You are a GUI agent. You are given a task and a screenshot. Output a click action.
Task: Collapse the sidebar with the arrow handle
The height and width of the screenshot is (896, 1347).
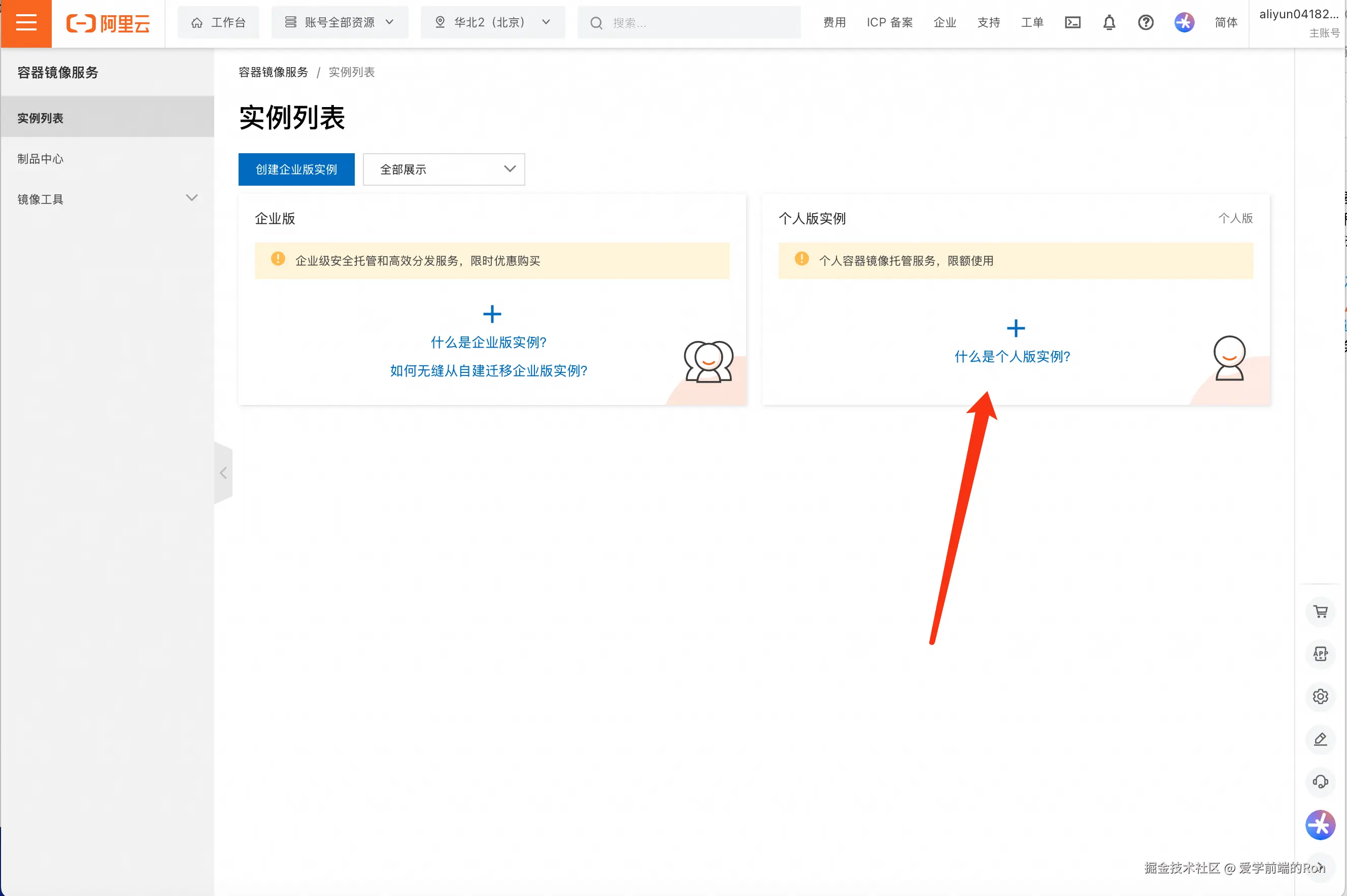point(223,473)
